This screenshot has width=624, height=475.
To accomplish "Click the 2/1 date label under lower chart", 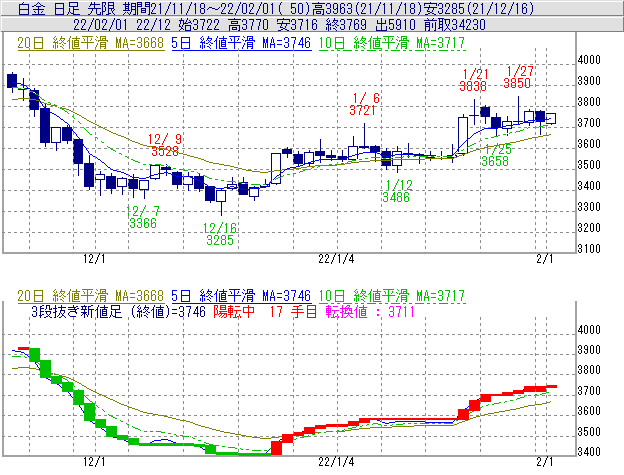I will tap(545, 461).
